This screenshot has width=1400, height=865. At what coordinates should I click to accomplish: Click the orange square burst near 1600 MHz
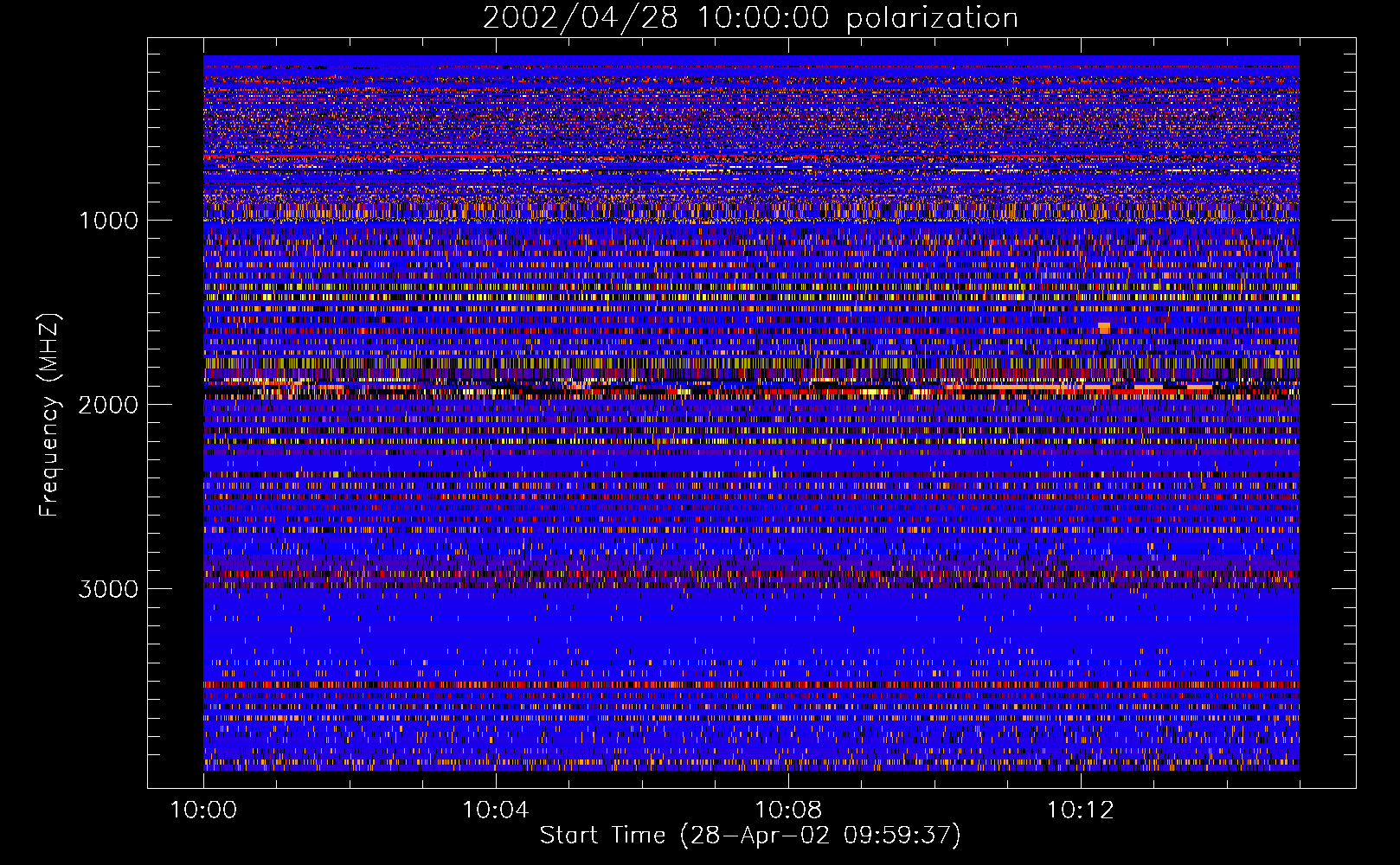tap(1104, 328)
